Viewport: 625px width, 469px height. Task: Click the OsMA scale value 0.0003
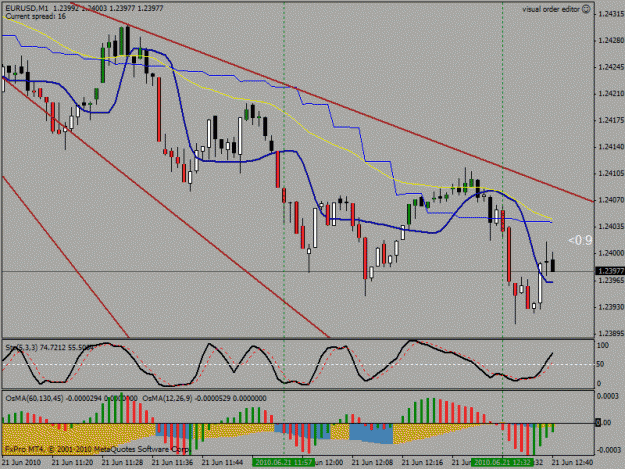[608, 396]
